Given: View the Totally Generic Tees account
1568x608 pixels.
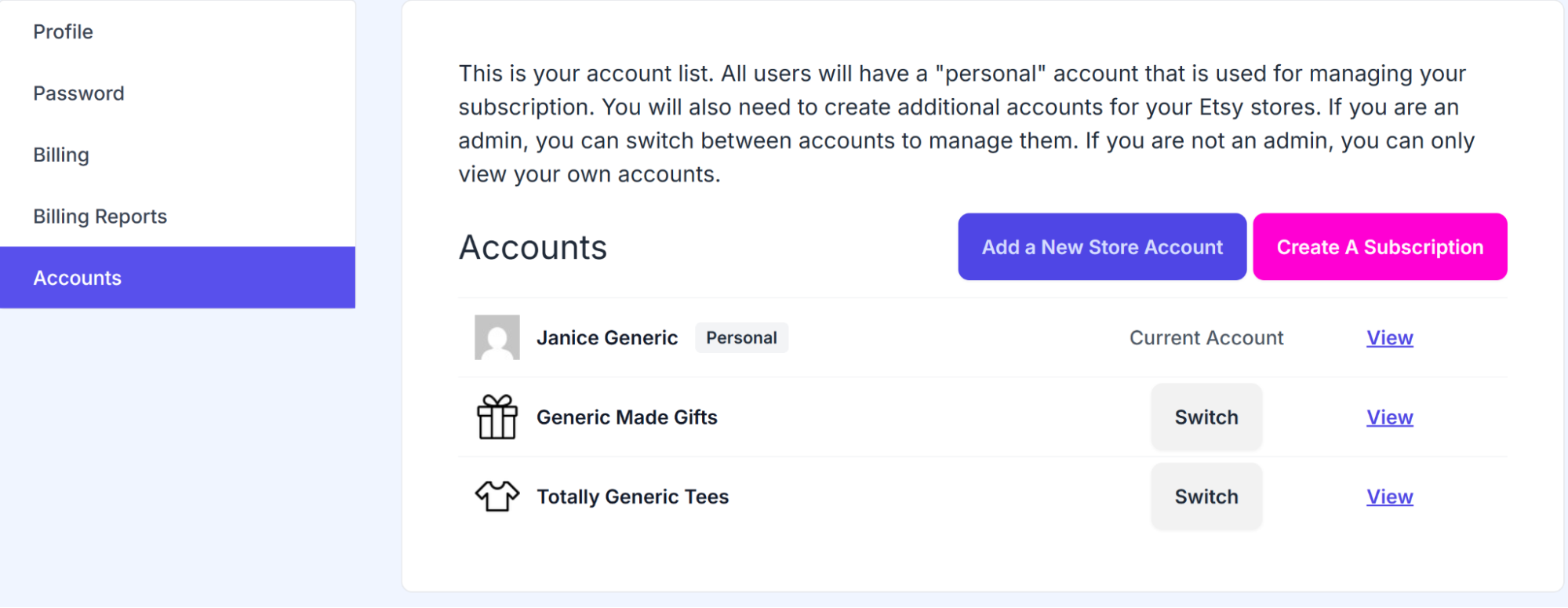Looking at the screenshot, I should (x=1389, y=497).
